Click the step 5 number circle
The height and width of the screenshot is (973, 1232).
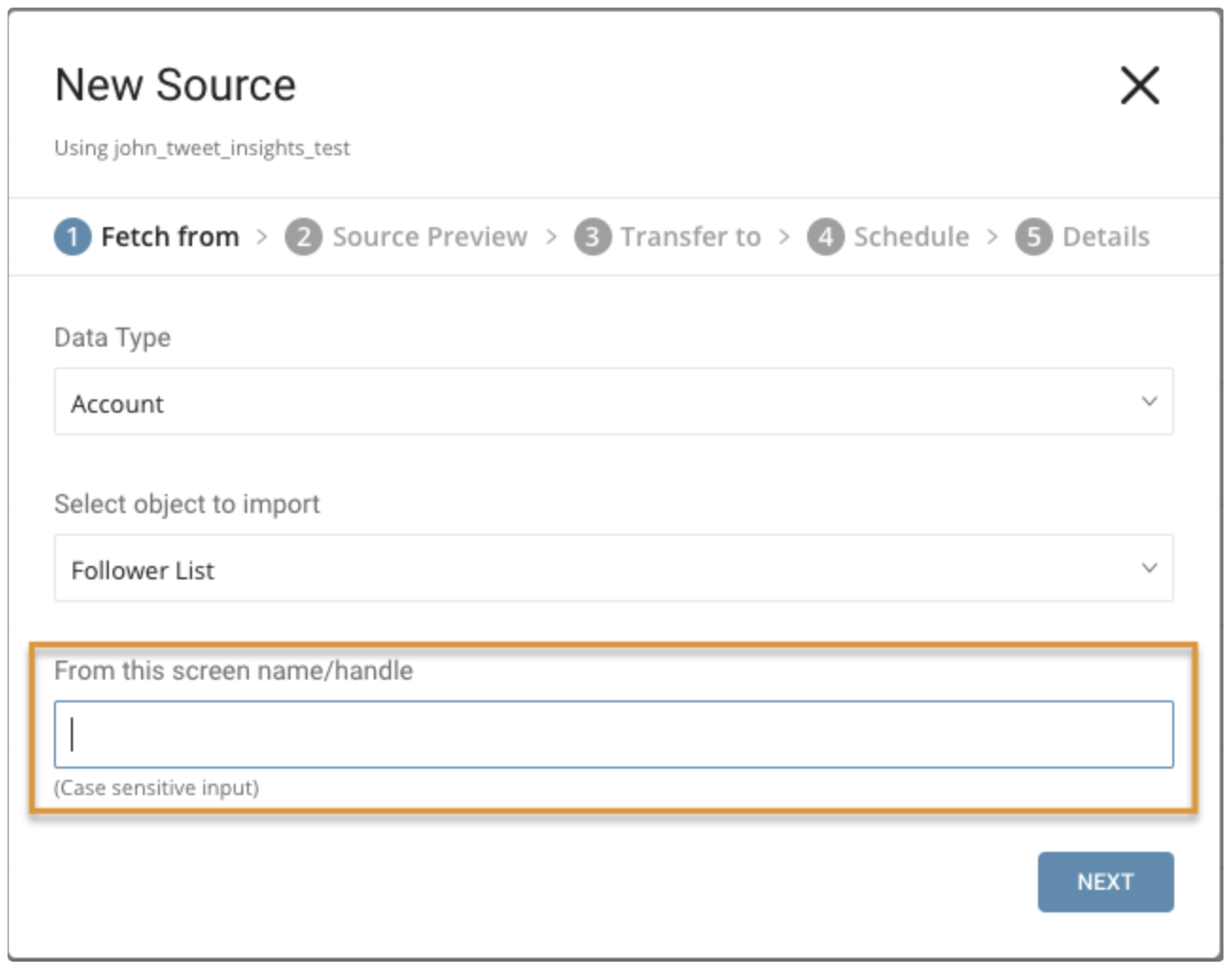(1033, 237)
